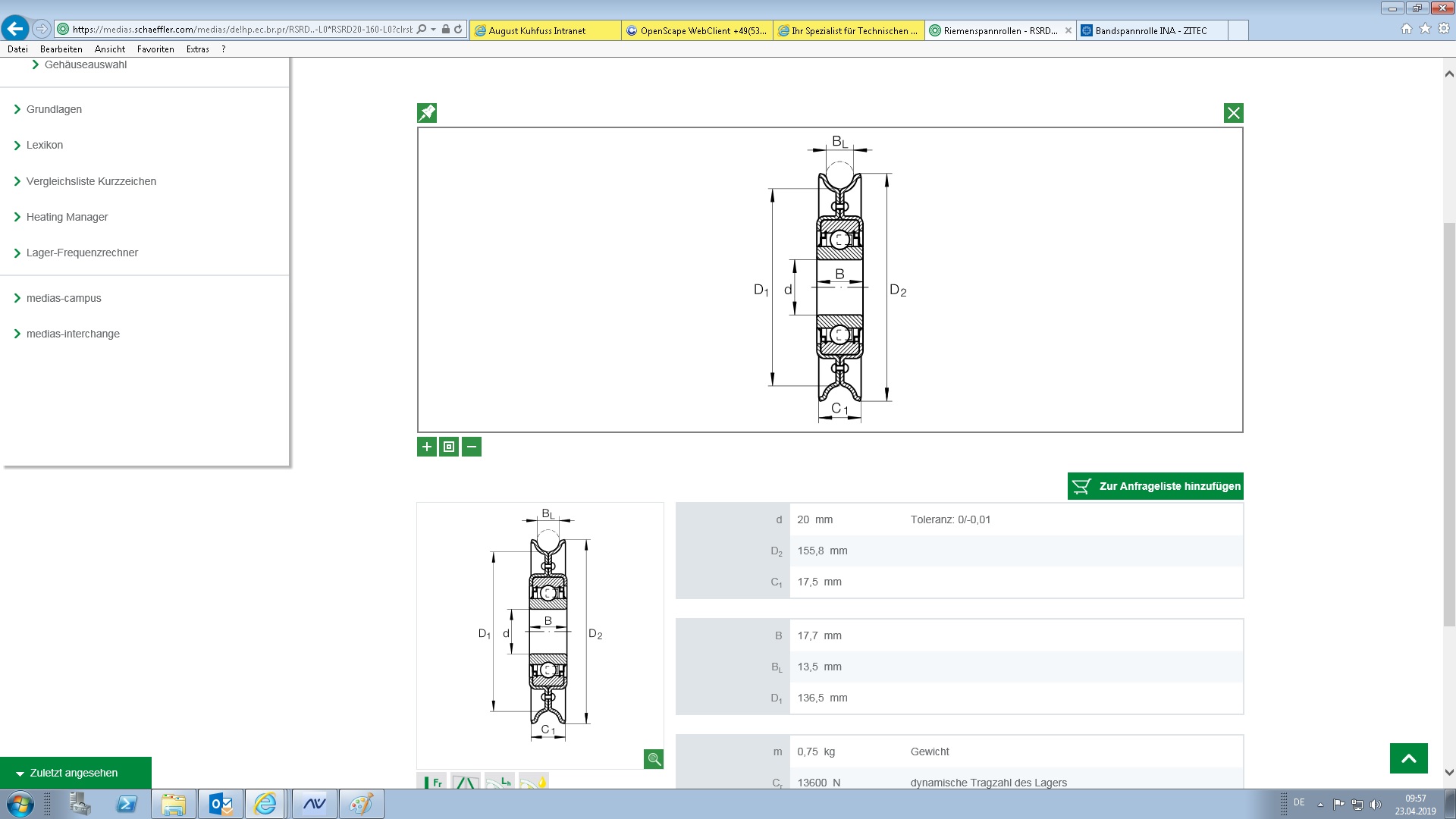Click magnifier icon on drawing thumbnail

(653, 759)
